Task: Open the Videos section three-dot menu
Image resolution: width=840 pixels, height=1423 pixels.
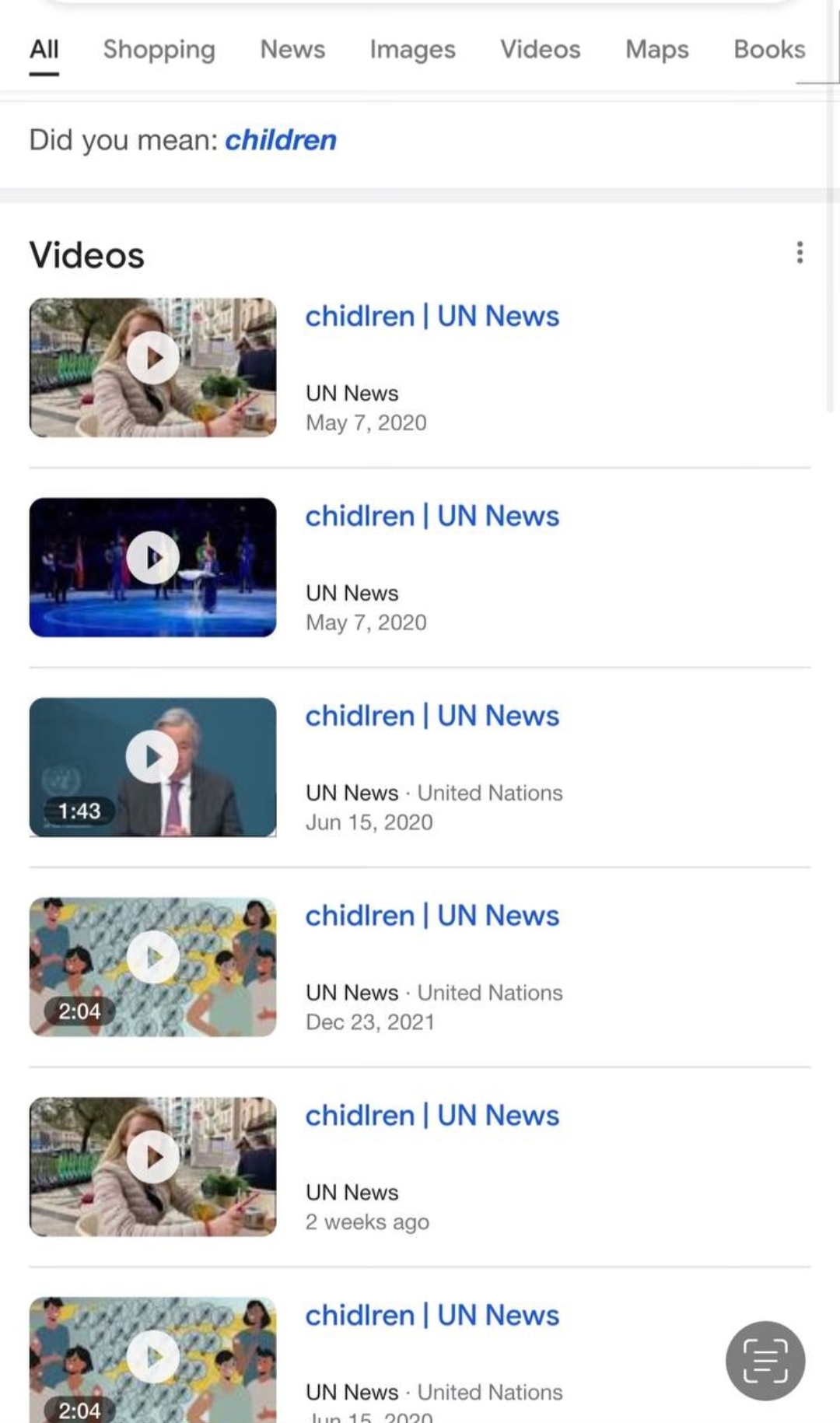Action: click(799, 253)
